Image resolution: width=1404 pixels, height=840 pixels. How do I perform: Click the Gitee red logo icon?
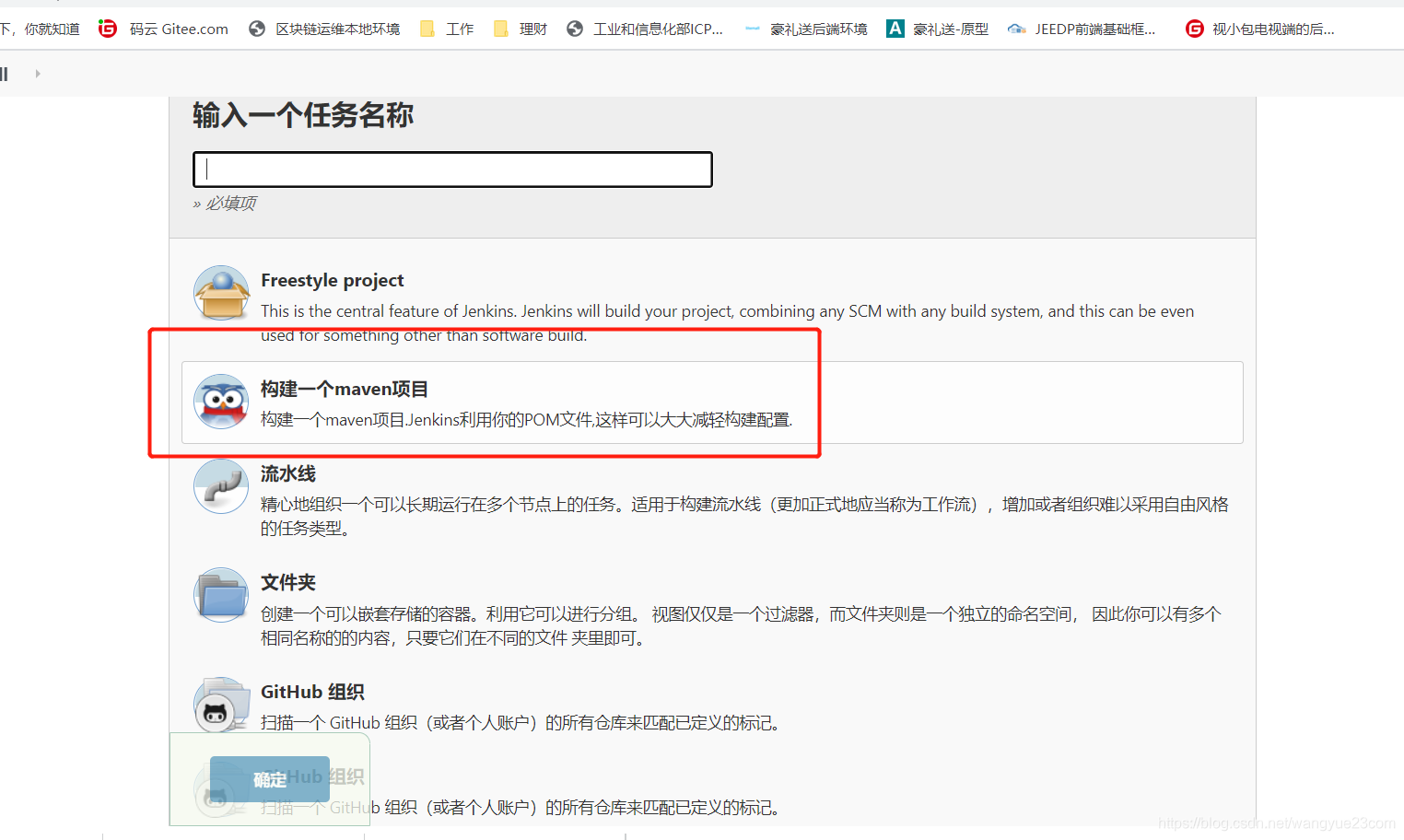pos(108,29)
